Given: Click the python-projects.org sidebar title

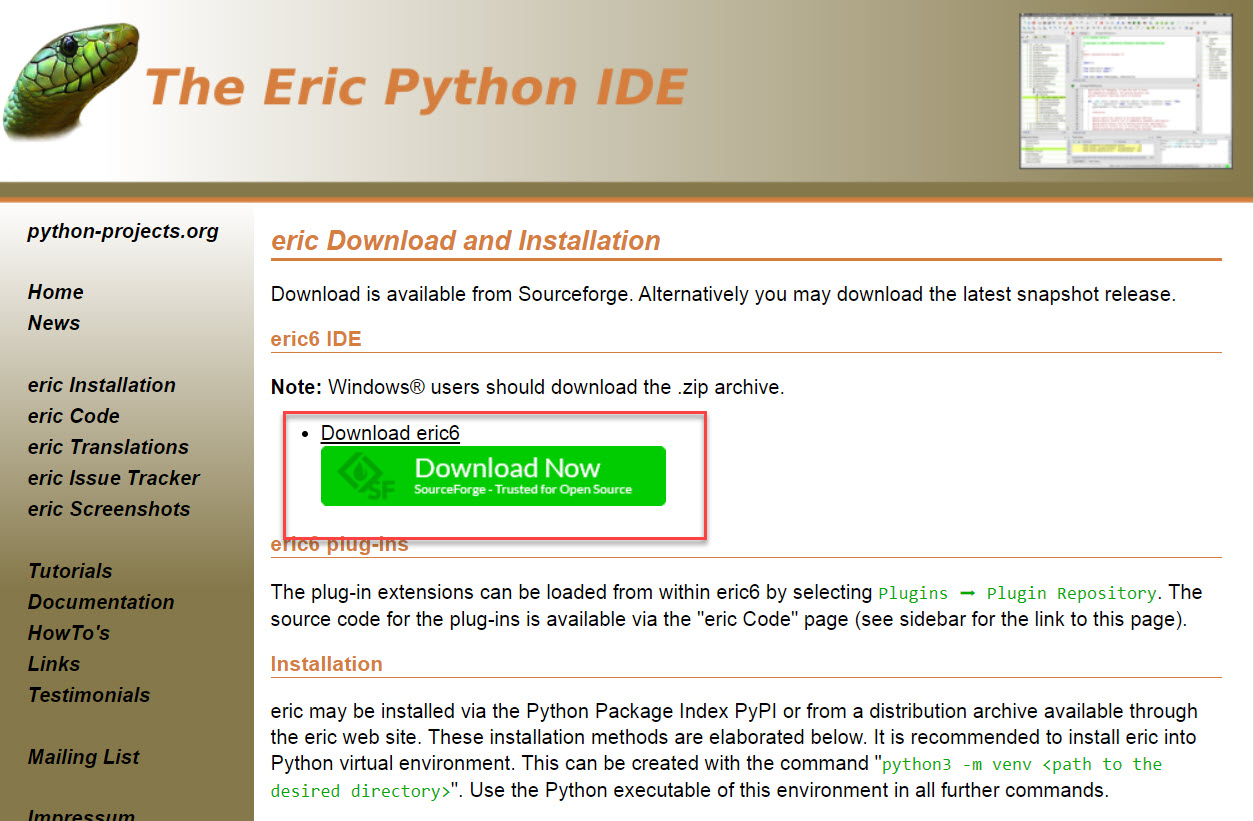Looking at the screenshot, I should pyautogui.click(x=123, y=231).
